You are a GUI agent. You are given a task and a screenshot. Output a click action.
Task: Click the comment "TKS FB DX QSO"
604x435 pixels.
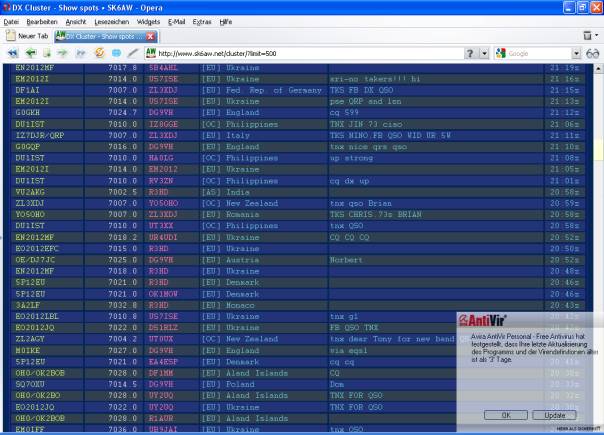click(x=361, y=90)
